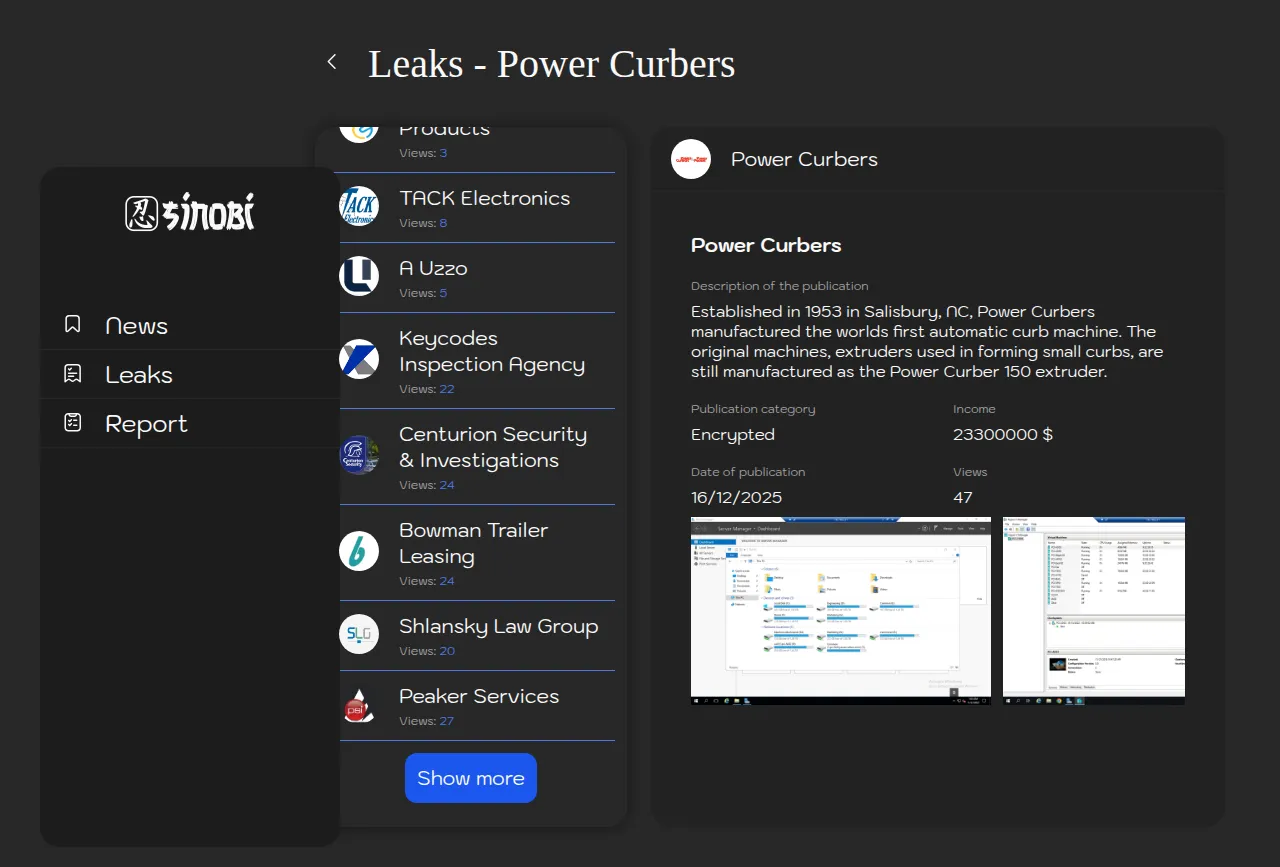Open the Report menu item
The height and width of the screenshot is (867, 1280).
[146, 424]
